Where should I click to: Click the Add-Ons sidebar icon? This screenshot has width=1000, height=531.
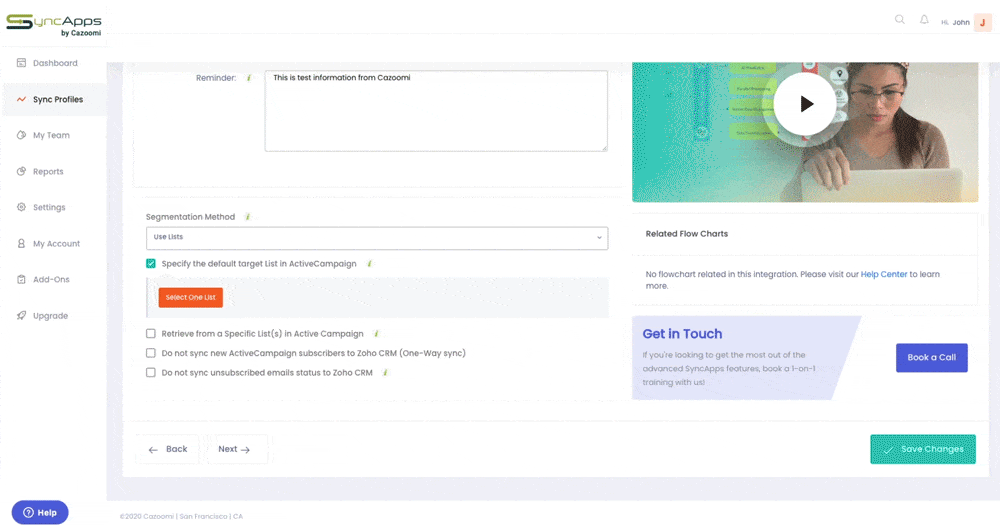[x=21, y=279]
